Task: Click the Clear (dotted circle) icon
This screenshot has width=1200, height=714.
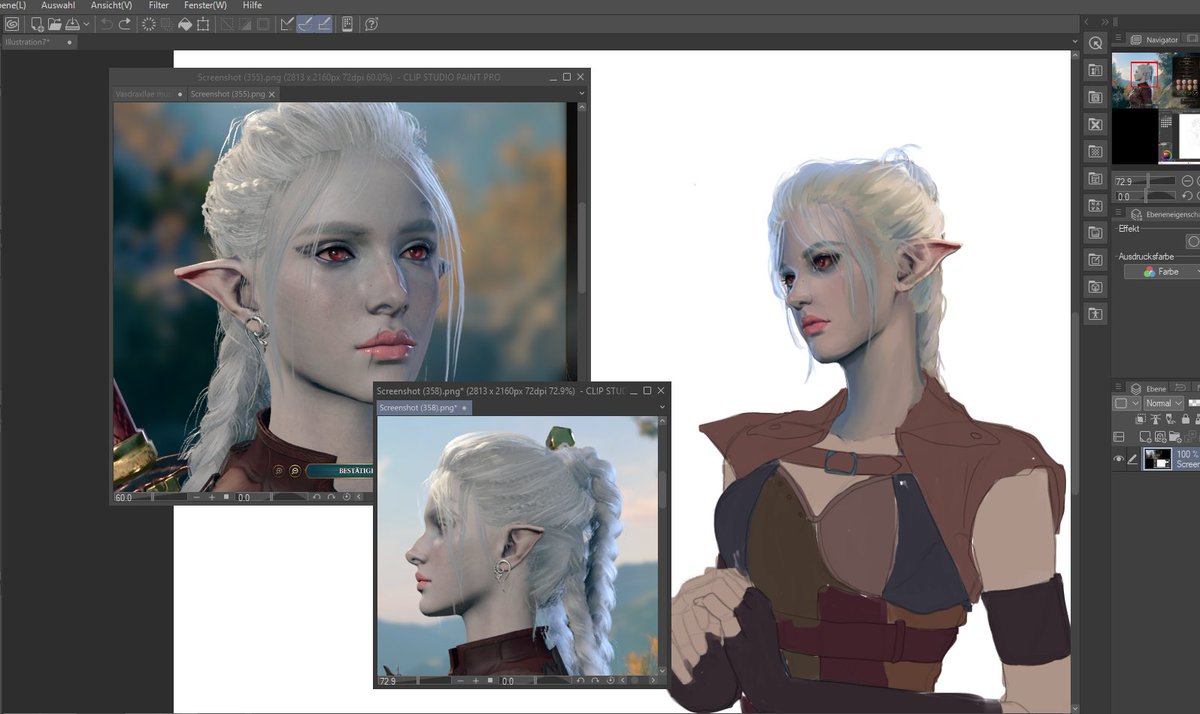Action: pyautogui.click(x=149, y=24)
